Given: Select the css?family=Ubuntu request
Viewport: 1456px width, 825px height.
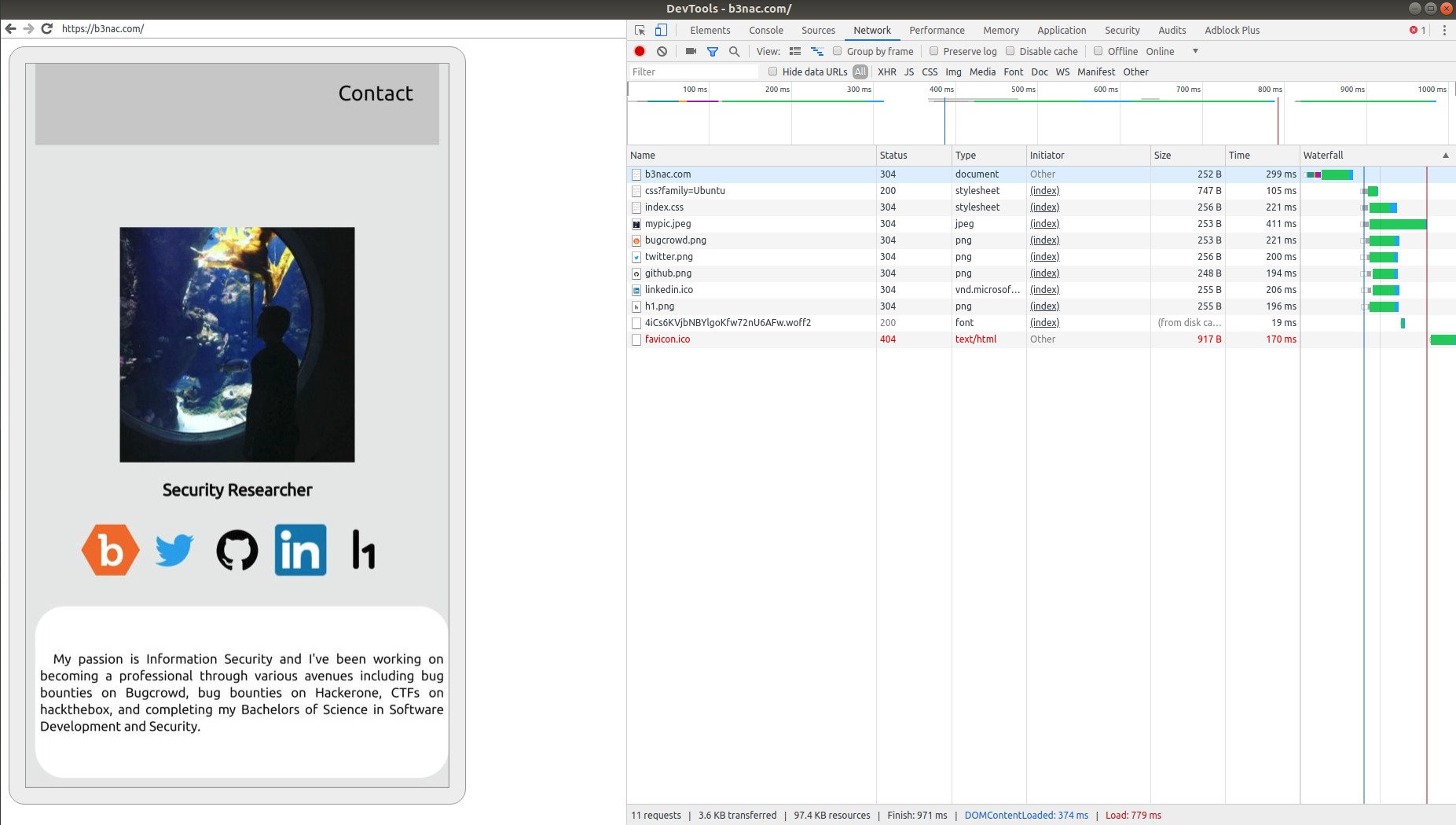Looking at the screenshot, I should click(1041, 191).
